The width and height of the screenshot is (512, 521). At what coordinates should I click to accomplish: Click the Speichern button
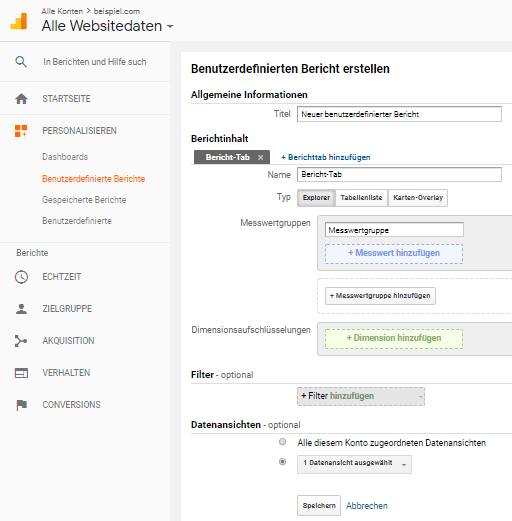pos(319,505)
